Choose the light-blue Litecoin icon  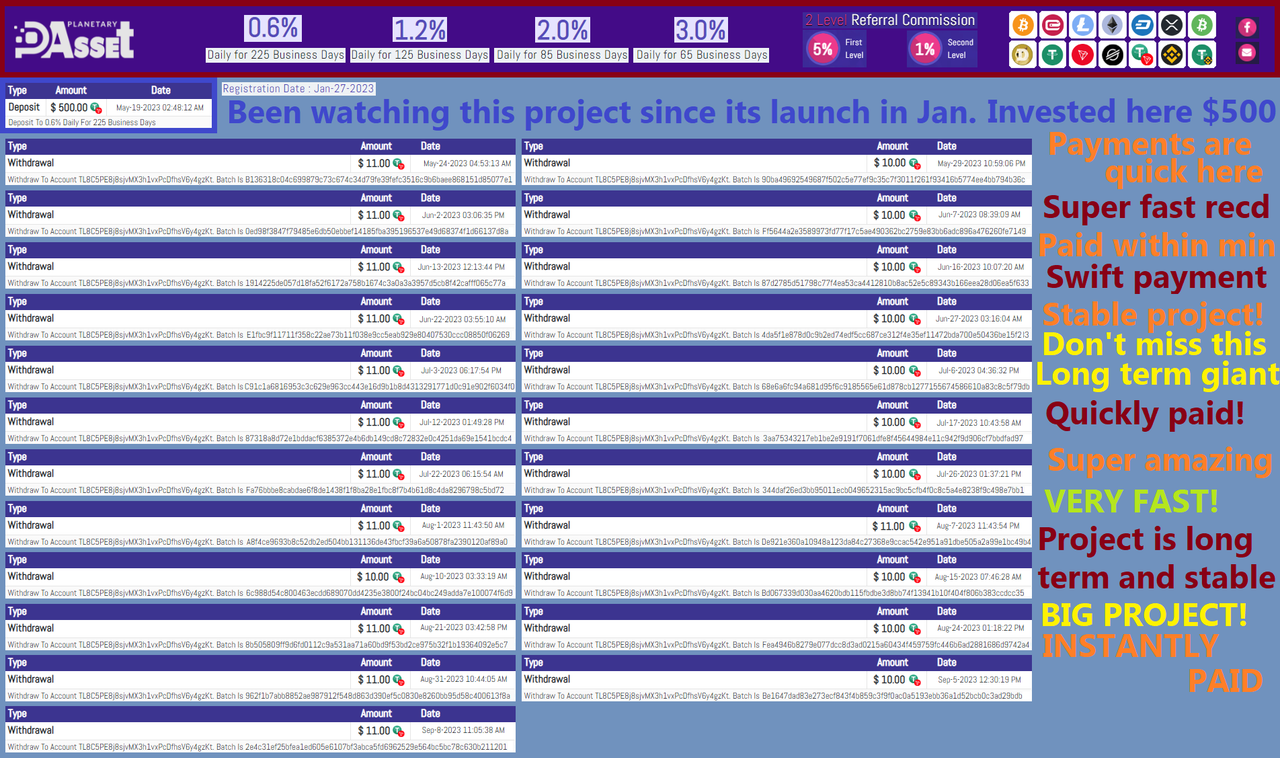(1082, 25)
